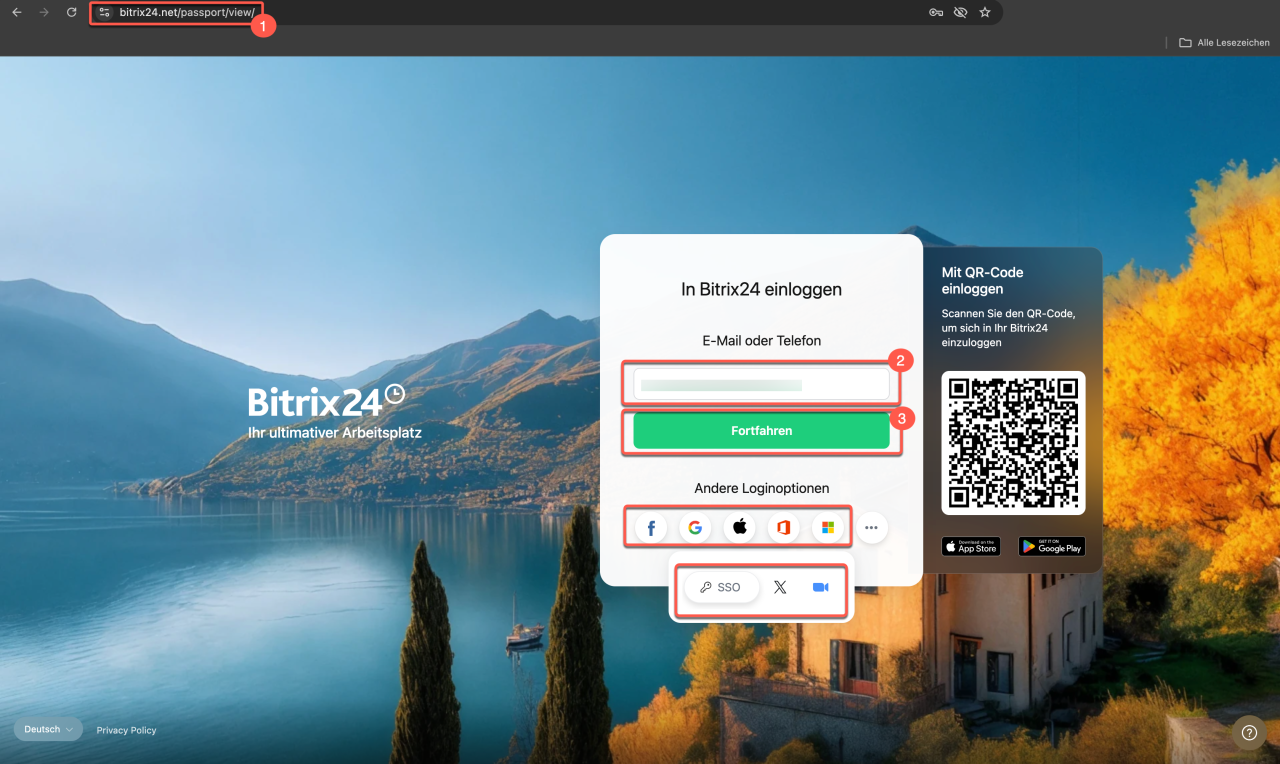Choose the SSO login option
The height and width of the screenshot is (764, 1280).
coord(721,587)
